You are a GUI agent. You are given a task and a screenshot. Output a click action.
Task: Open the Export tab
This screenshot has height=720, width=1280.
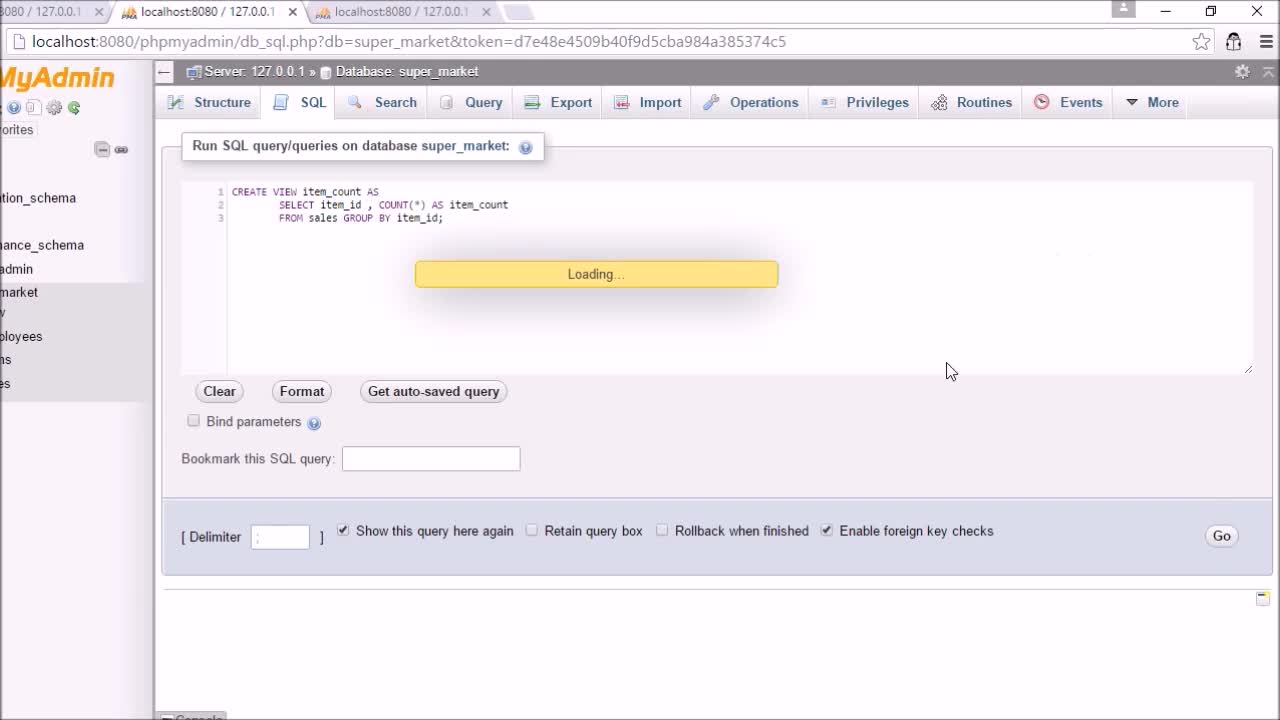tap(559, 102)
